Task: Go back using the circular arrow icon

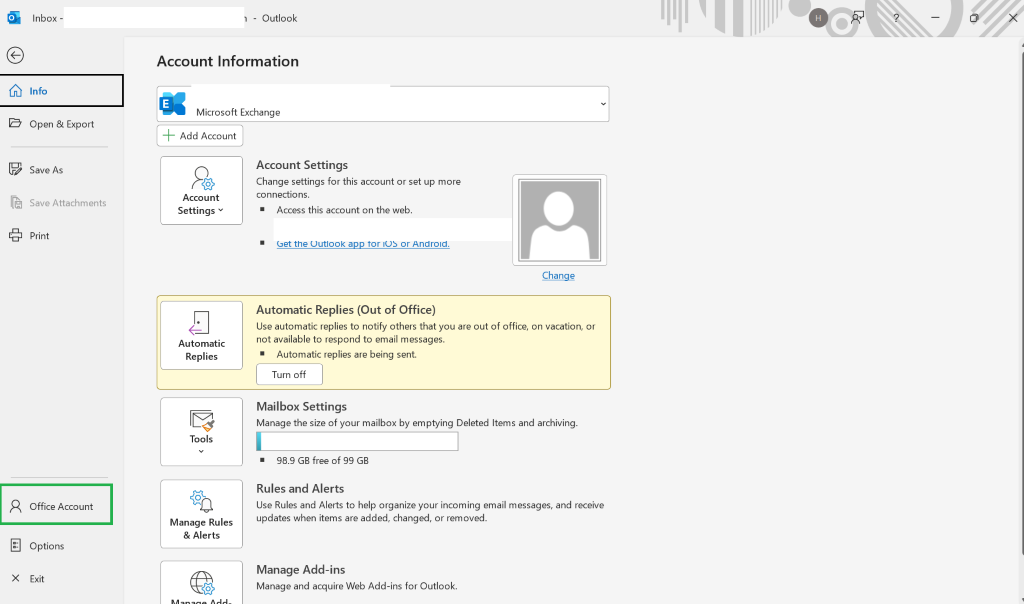Action: [16, 56]
